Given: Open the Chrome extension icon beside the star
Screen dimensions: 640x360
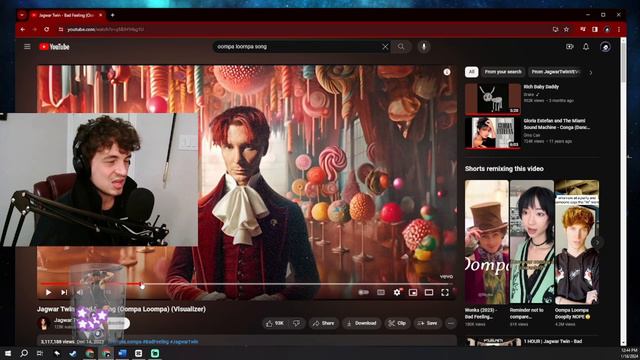Looking at the screenshot, I should (582, 29).
